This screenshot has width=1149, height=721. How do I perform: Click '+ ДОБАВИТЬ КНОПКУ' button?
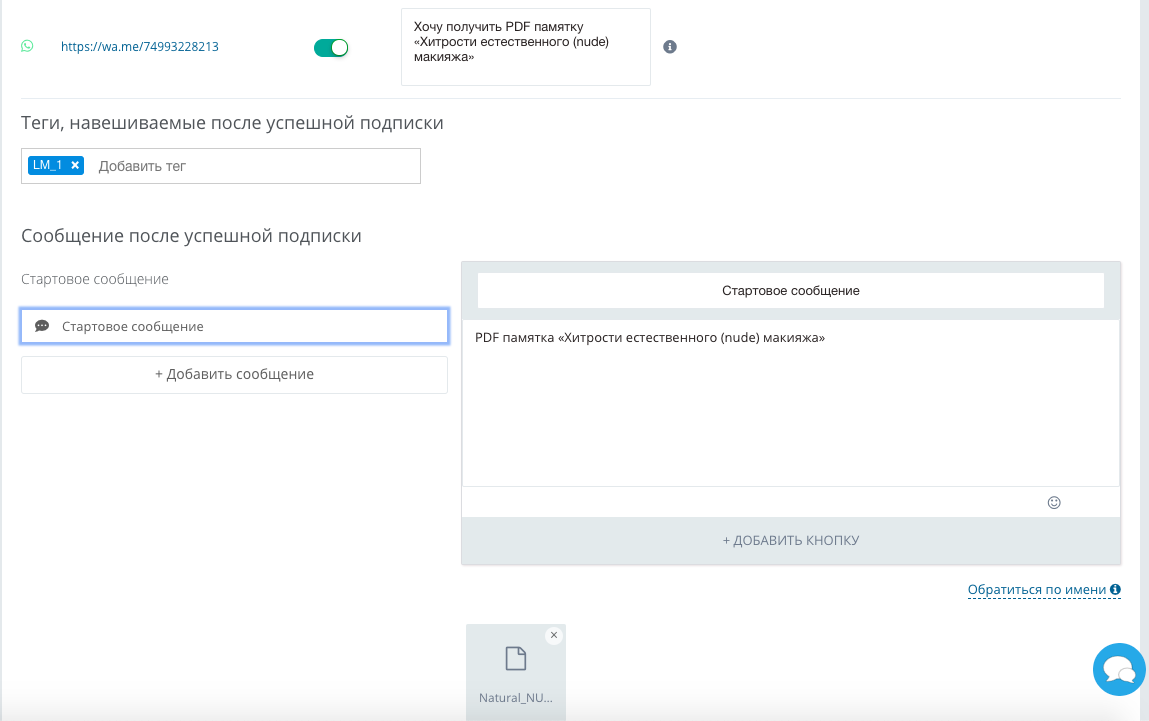point(791,541)
